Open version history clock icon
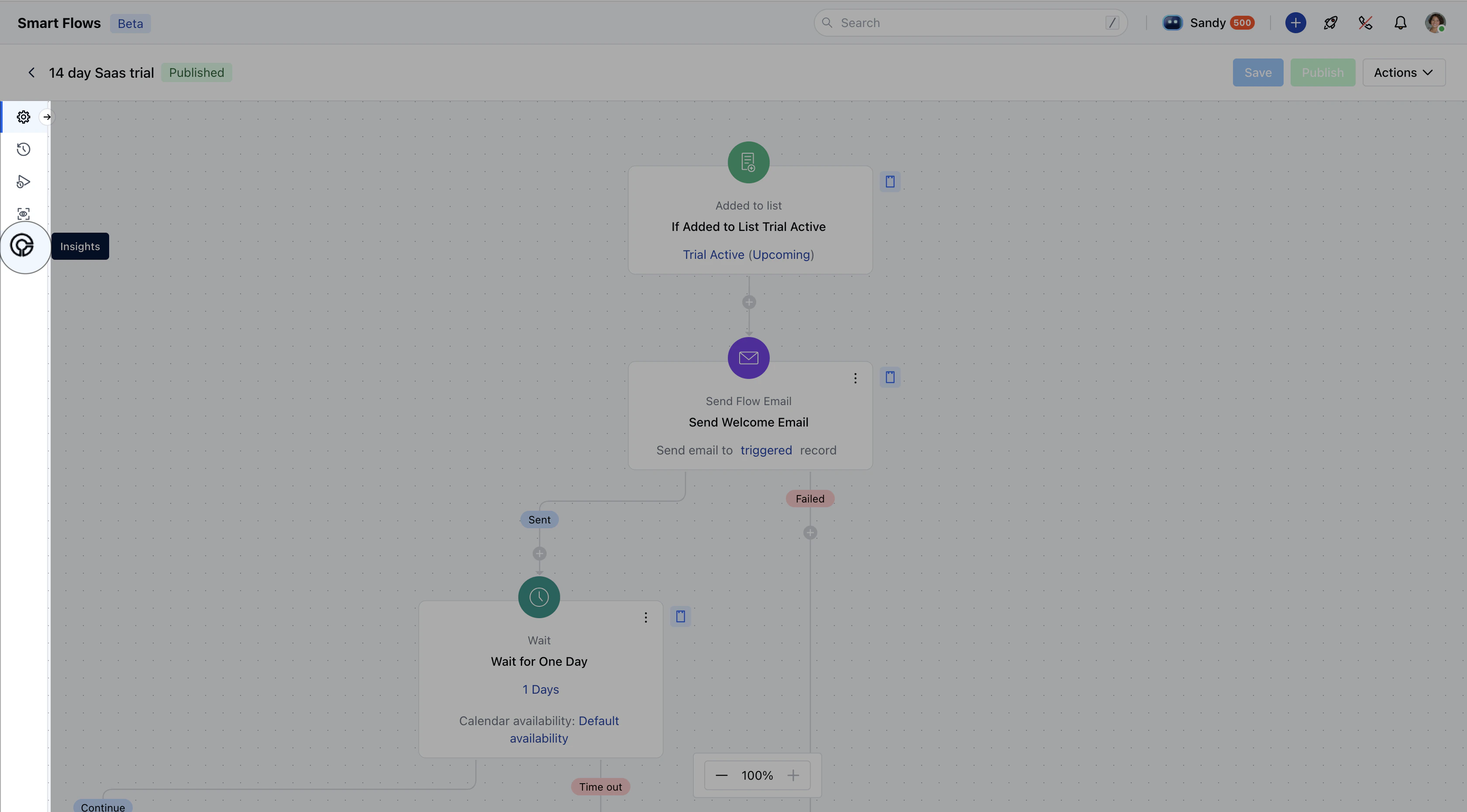Screen dimensions: 1467x812 (23, 149)
